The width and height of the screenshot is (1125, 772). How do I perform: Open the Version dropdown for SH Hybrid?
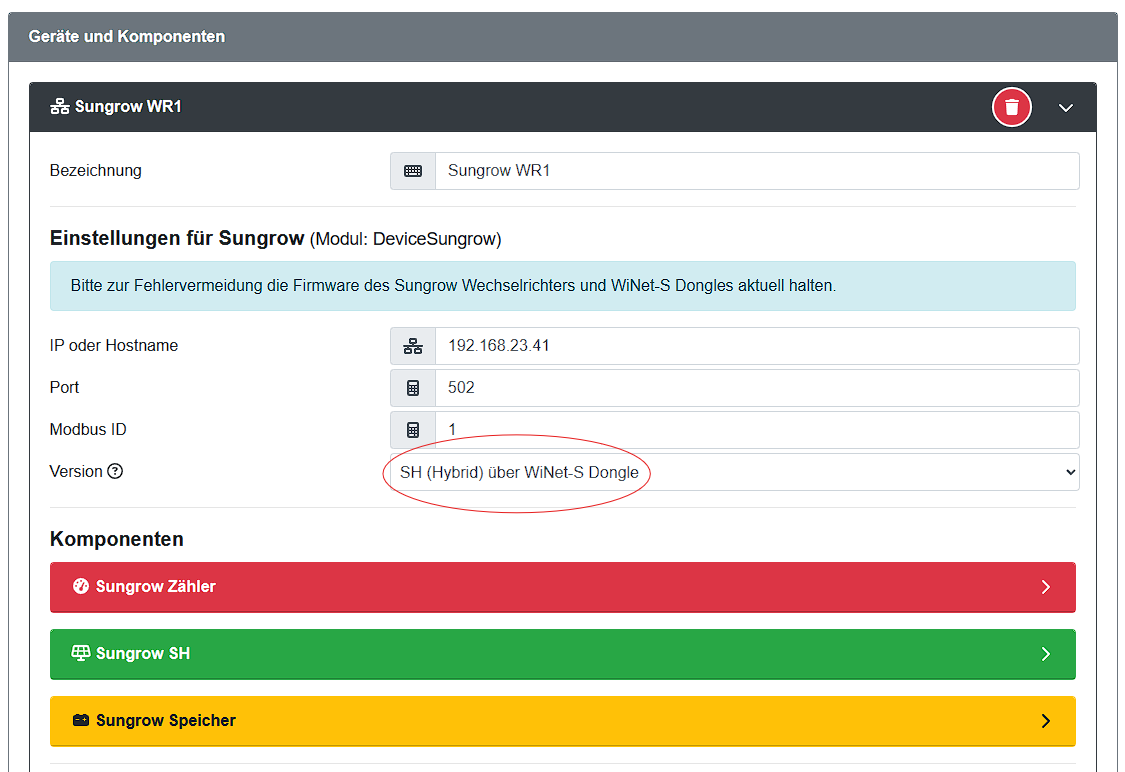click(735, 472)
